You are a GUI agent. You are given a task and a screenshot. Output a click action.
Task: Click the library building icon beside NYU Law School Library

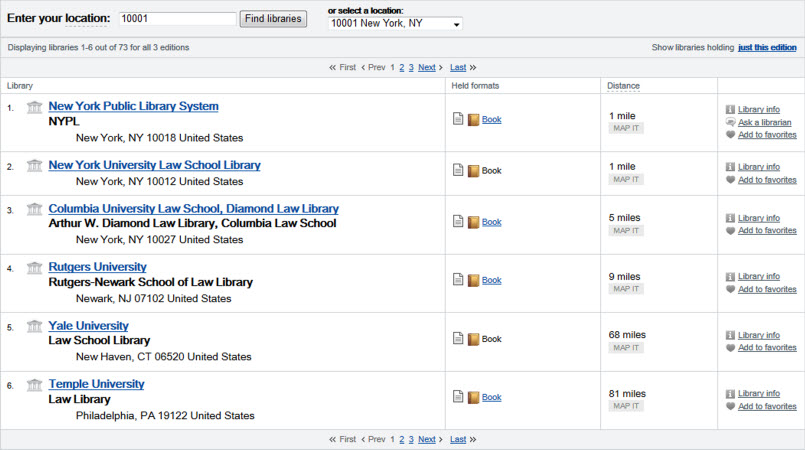click(x=34, y=166)
